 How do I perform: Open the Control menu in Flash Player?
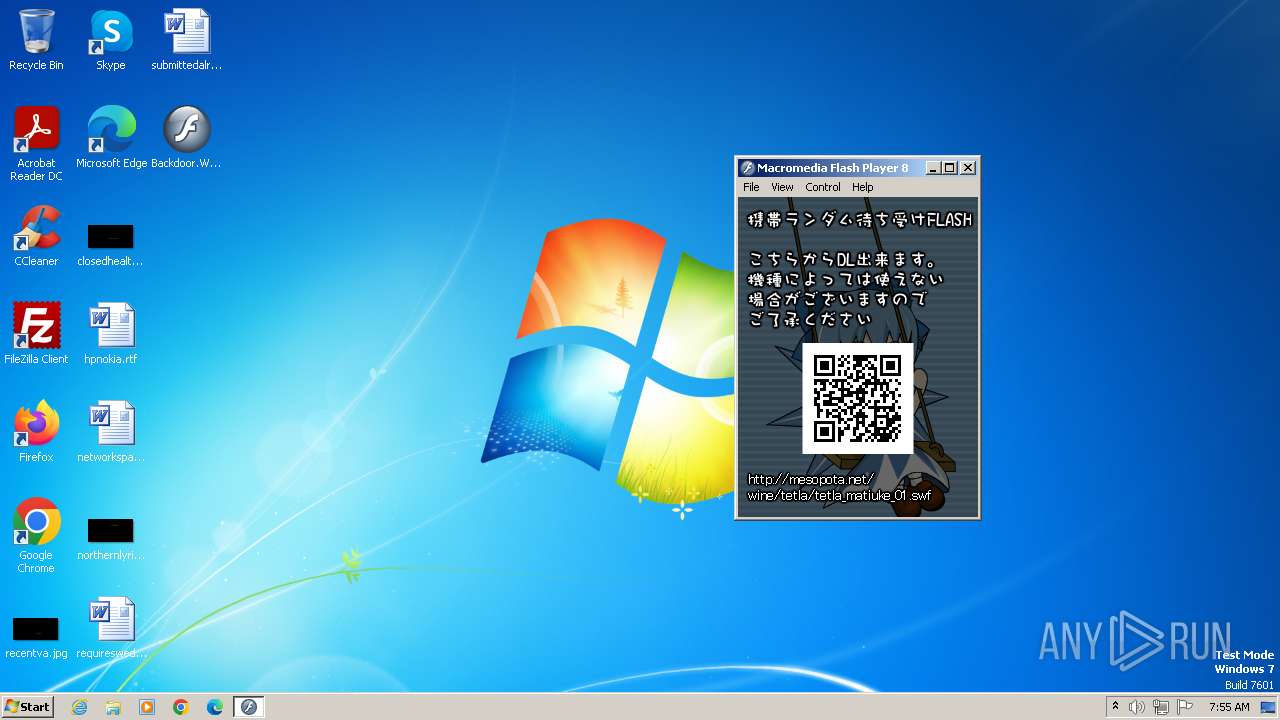coord(823,187)
